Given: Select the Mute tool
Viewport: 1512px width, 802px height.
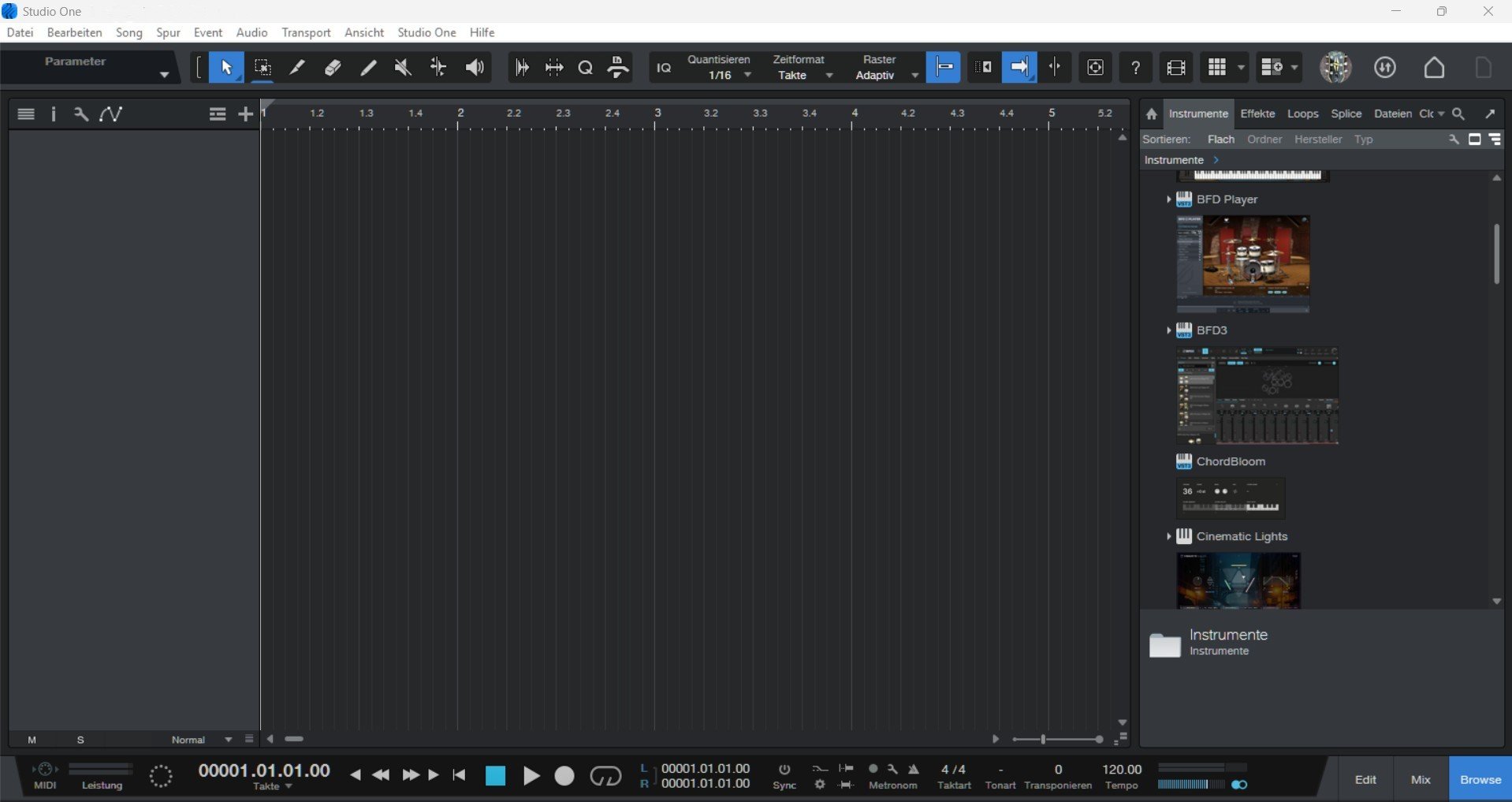Looking at the screenshot, I should (403, 68).
